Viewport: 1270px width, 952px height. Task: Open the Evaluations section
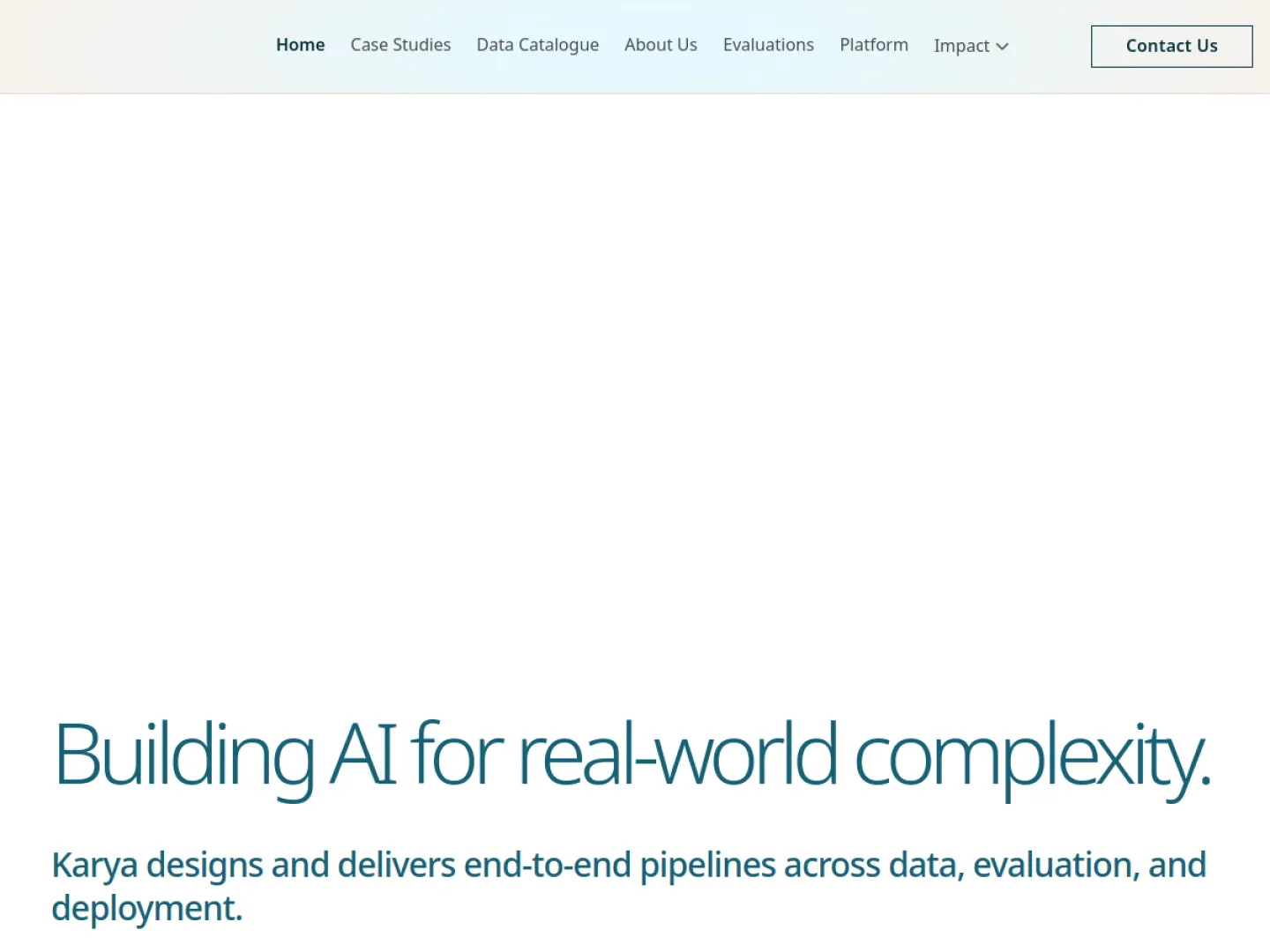tap(768, 45)
